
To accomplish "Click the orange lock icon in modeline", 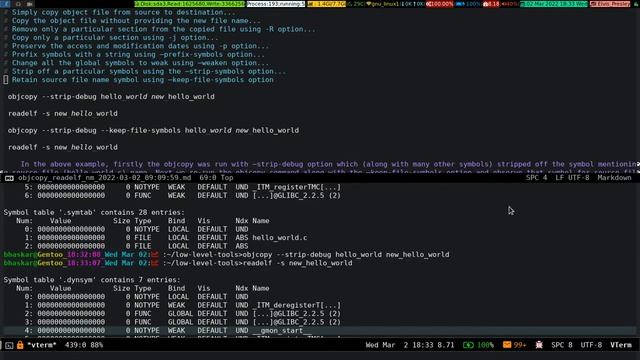I will [x=20, y=345].
